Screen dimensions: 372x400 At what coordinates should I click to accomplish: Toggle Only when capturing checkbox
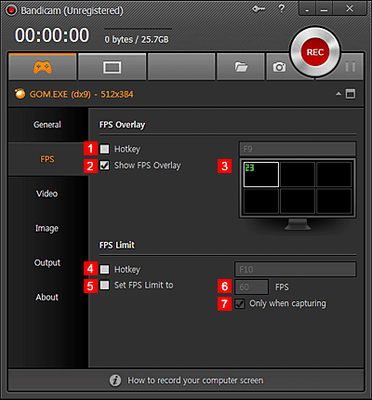click(240, 304)
